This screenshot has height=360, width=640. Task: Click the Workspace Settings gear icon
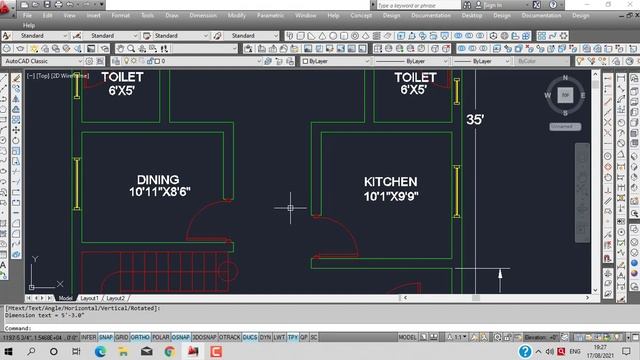click(x=89, y=61)
